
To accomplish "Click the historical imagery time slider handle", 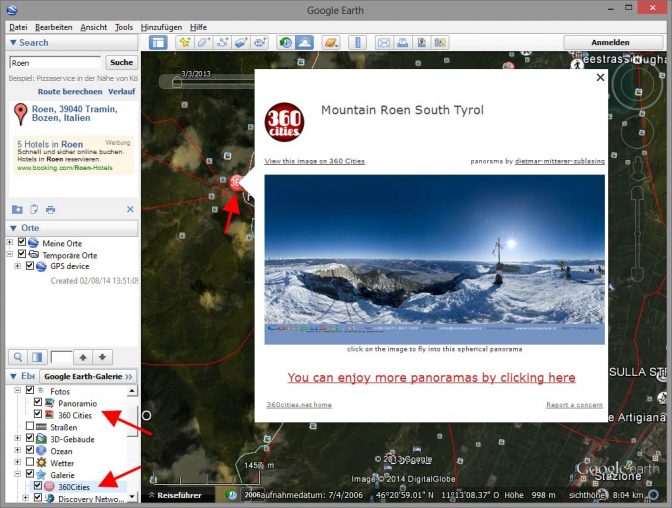I will 176,82.
